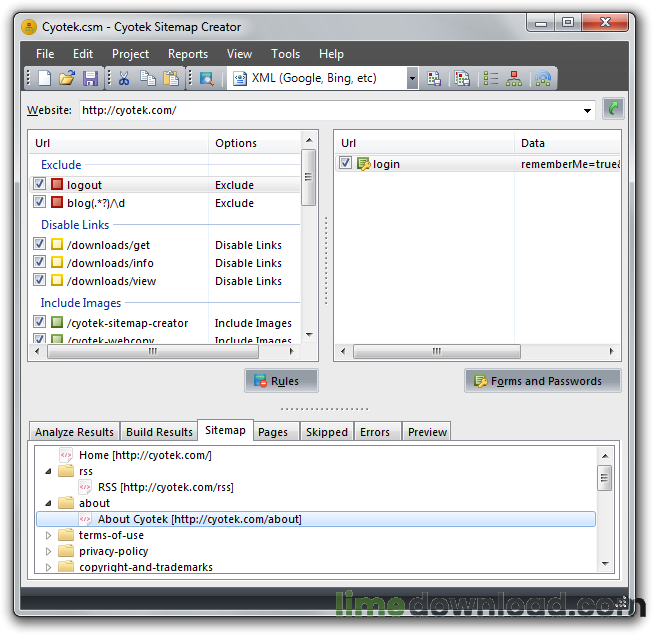Create a new project with New icon
Viewport: 653px width, 636px height.
(x=45, y=78)
